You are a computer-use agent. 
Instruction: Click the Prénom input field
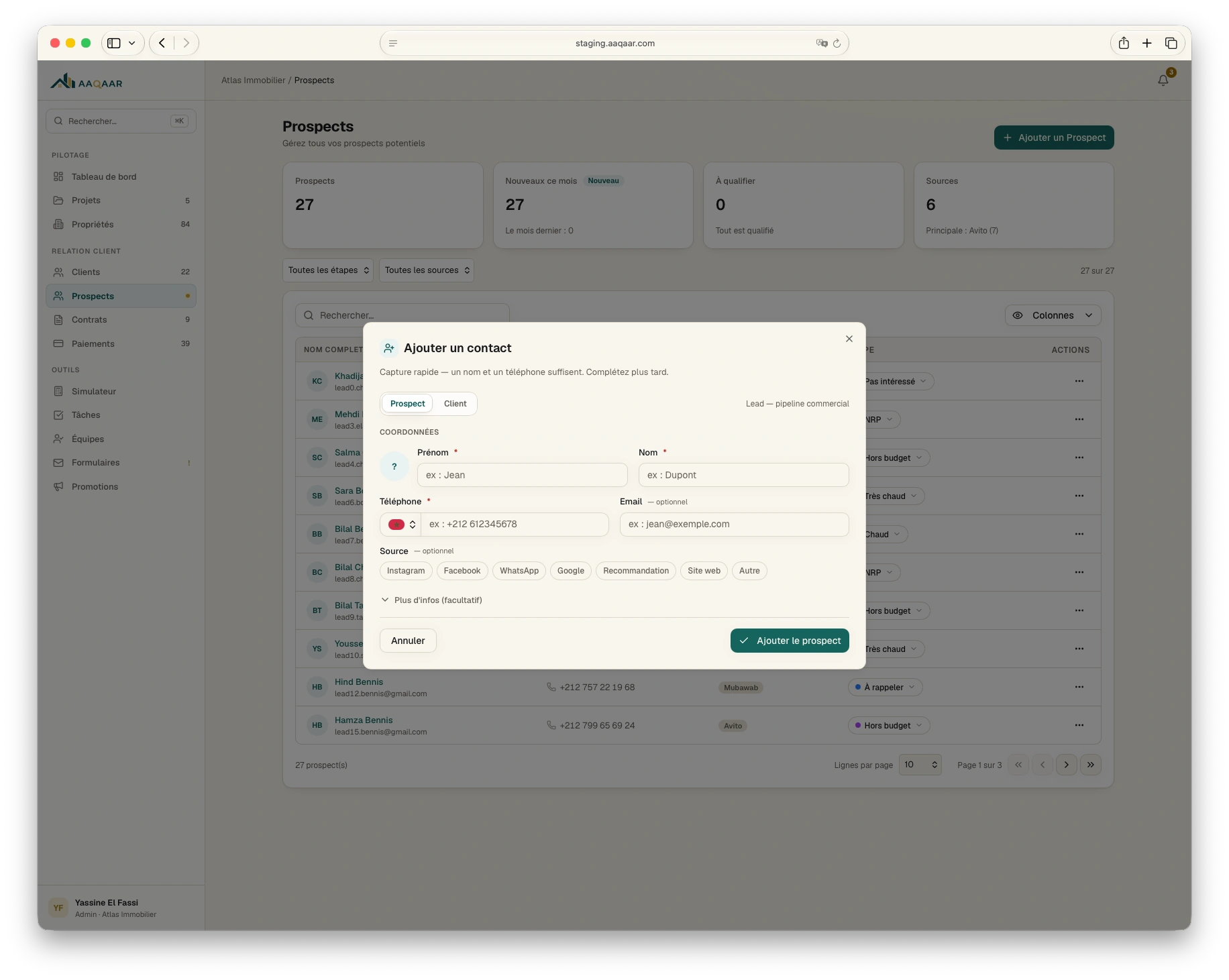(x=523, y=475)
